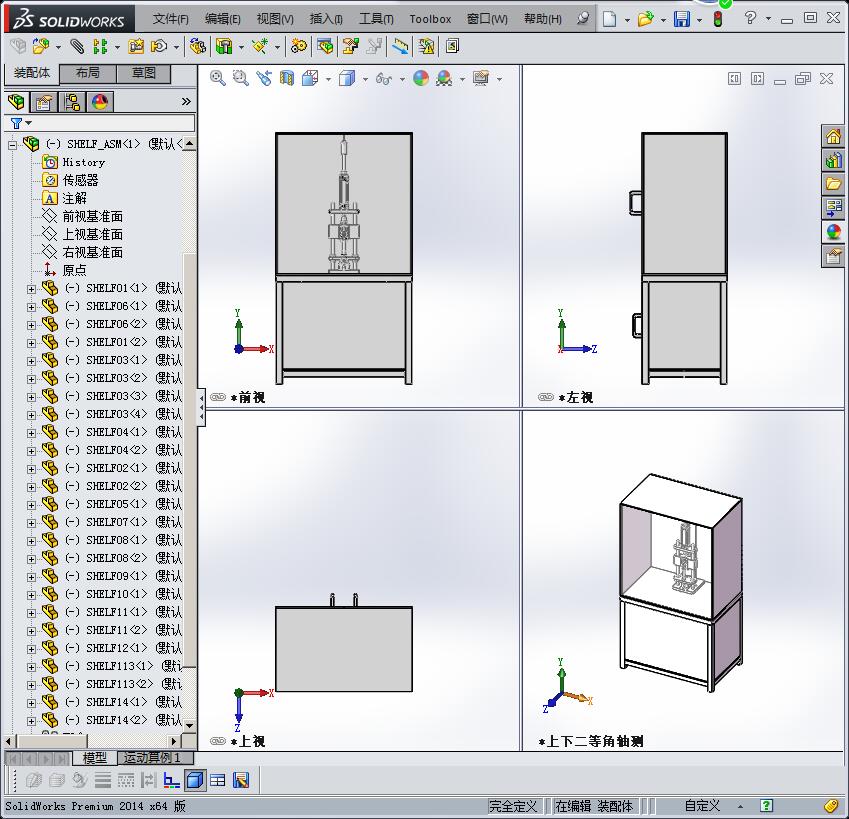This screenshot has width=849, height=819.
Task: Open the 插入(I) menu
Action: [326, 19]
